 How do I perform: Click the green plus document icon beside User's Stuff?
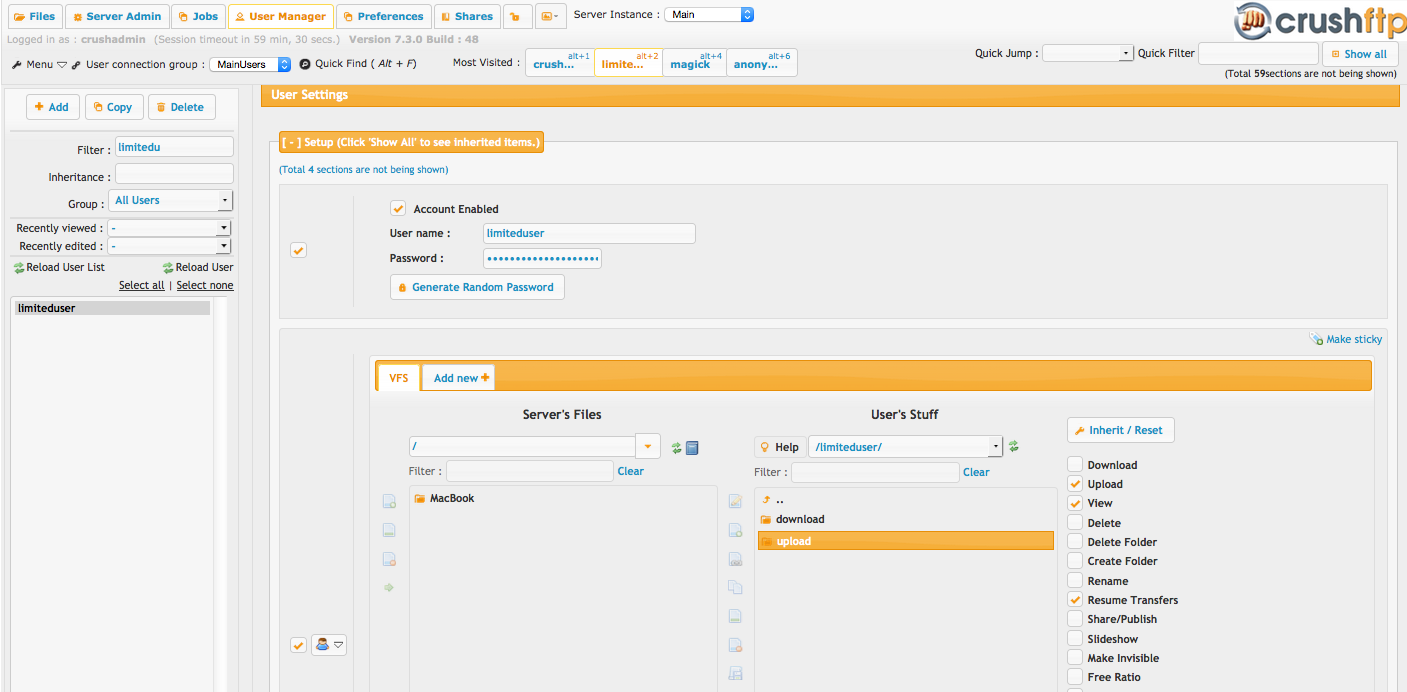(735, 530)
